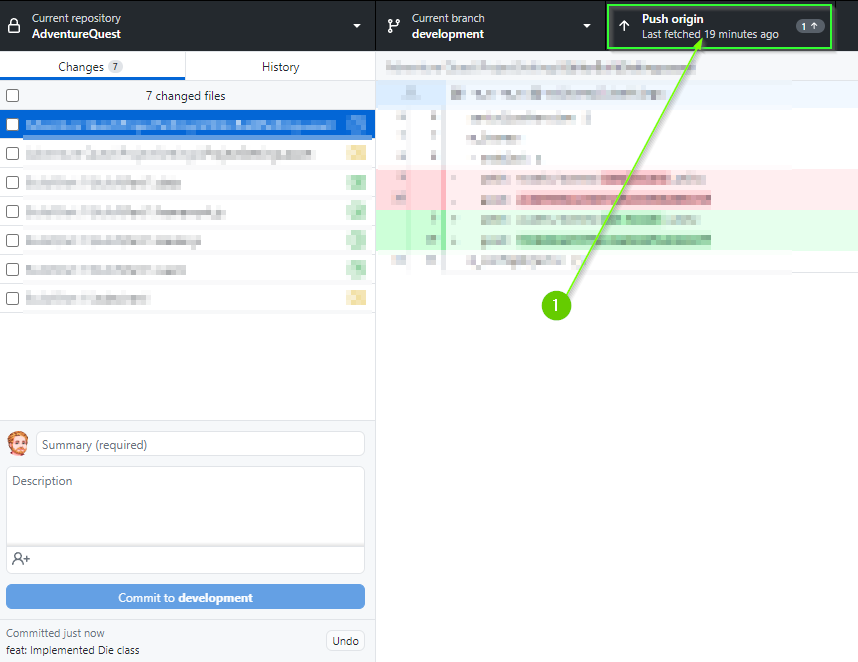Screen dimensions: 858x662
Task: Click the 'Last fetched 19 minutes ago' text
Action: 710,34
